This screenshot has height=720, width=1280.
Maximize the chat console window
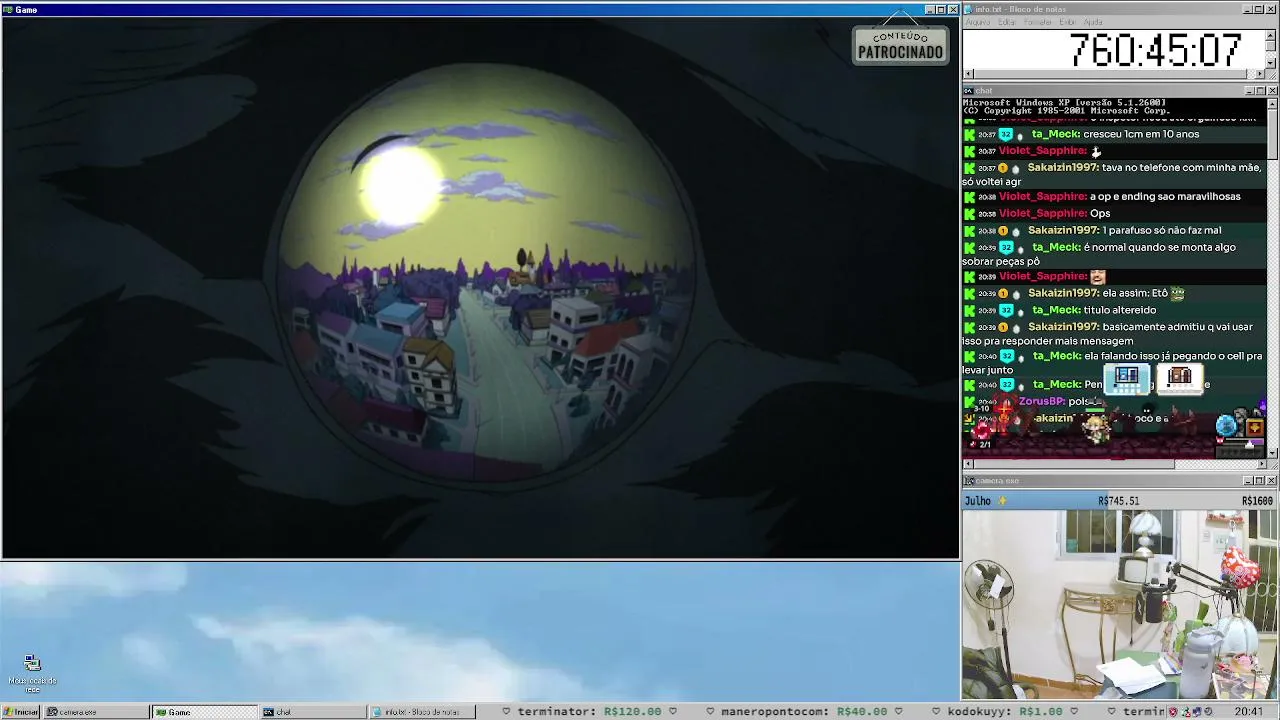pyautogui.click(x=1260, y=91)
